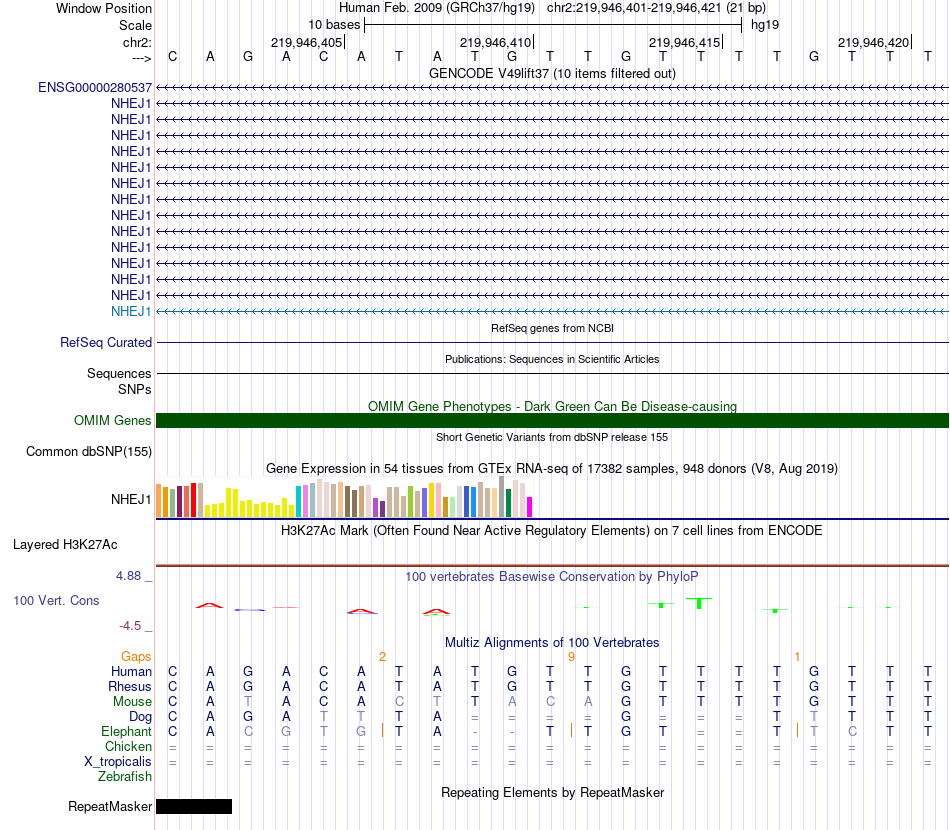Click the magenta bar in GTEx chart

coord(529,507)
